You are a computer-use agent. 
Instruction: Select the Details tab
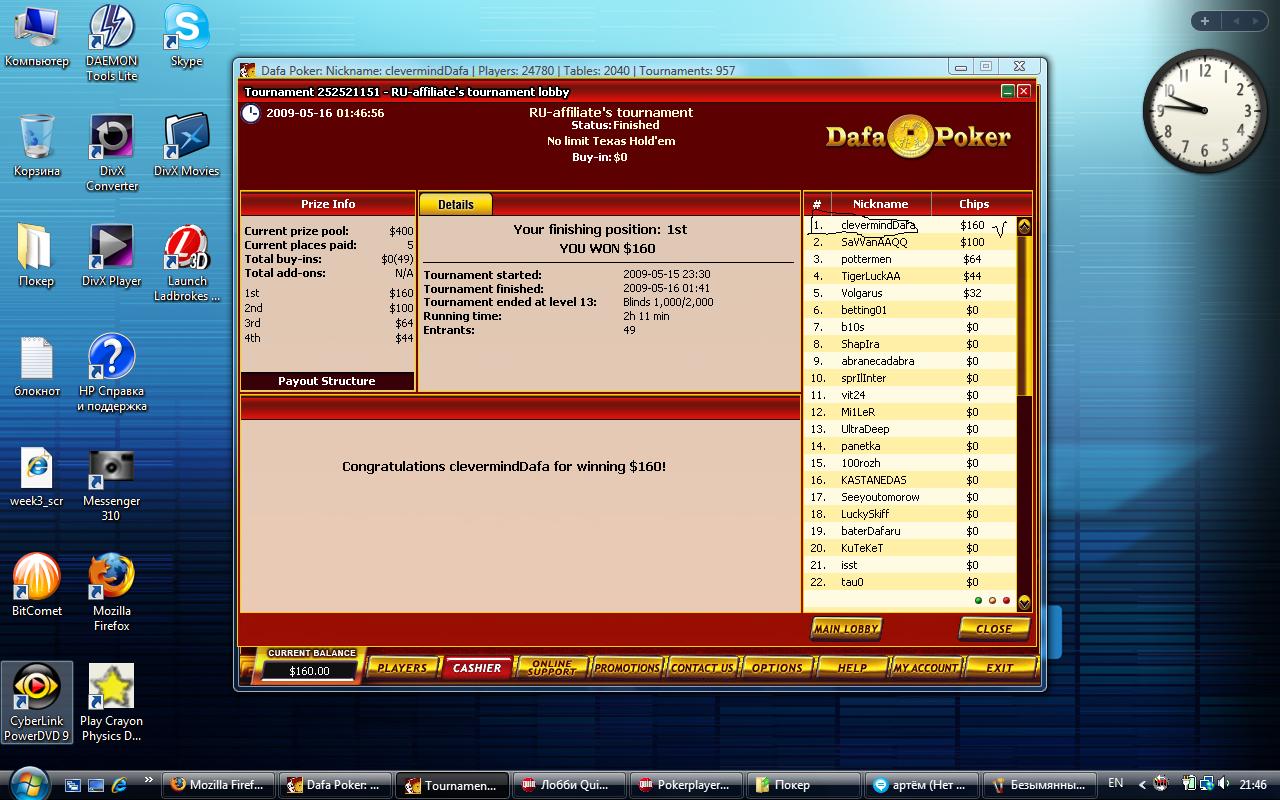pyautogui.click(x=455, y=204)
